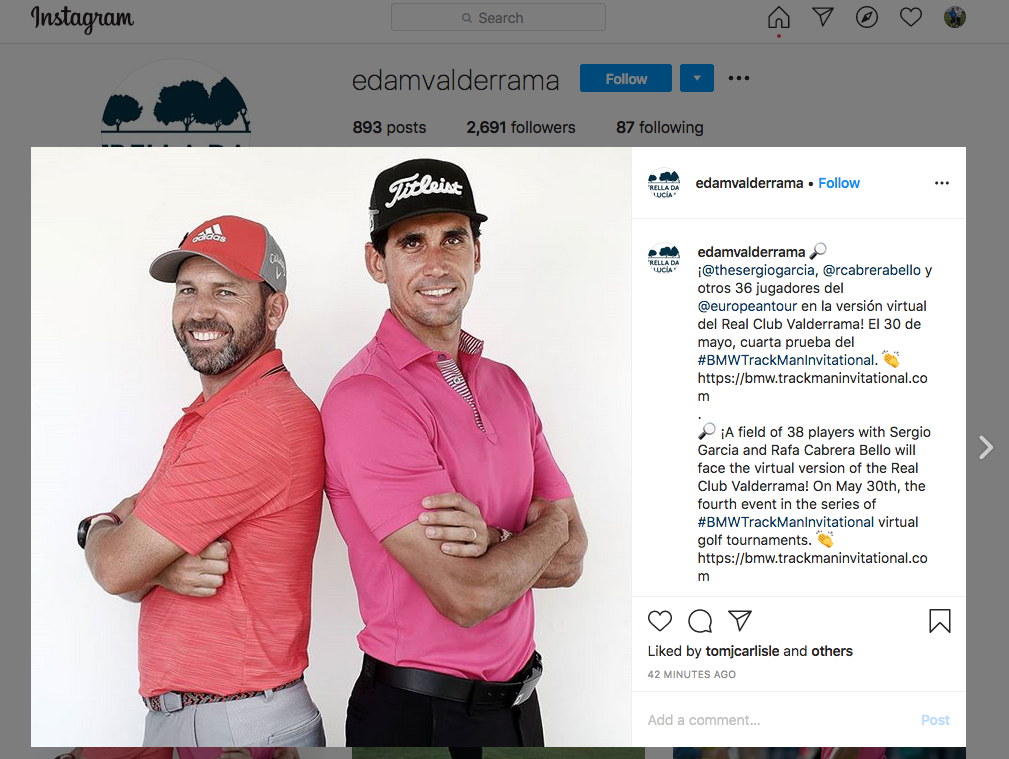Screen dimensions: 1009x759
Task: View 2,691 followers list
Action: coord(521,127)
